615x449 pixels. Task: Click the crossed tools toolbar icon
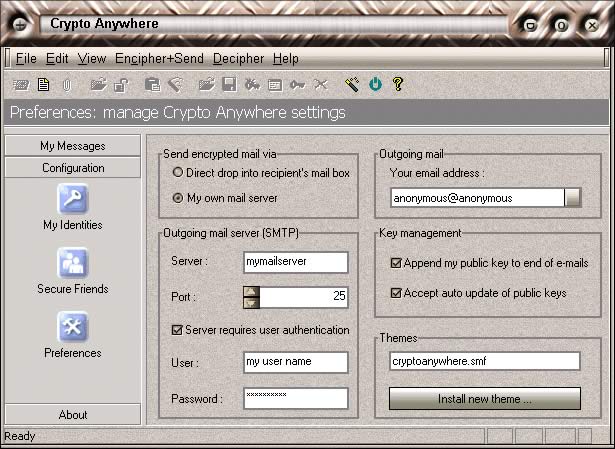pos(320,84)
